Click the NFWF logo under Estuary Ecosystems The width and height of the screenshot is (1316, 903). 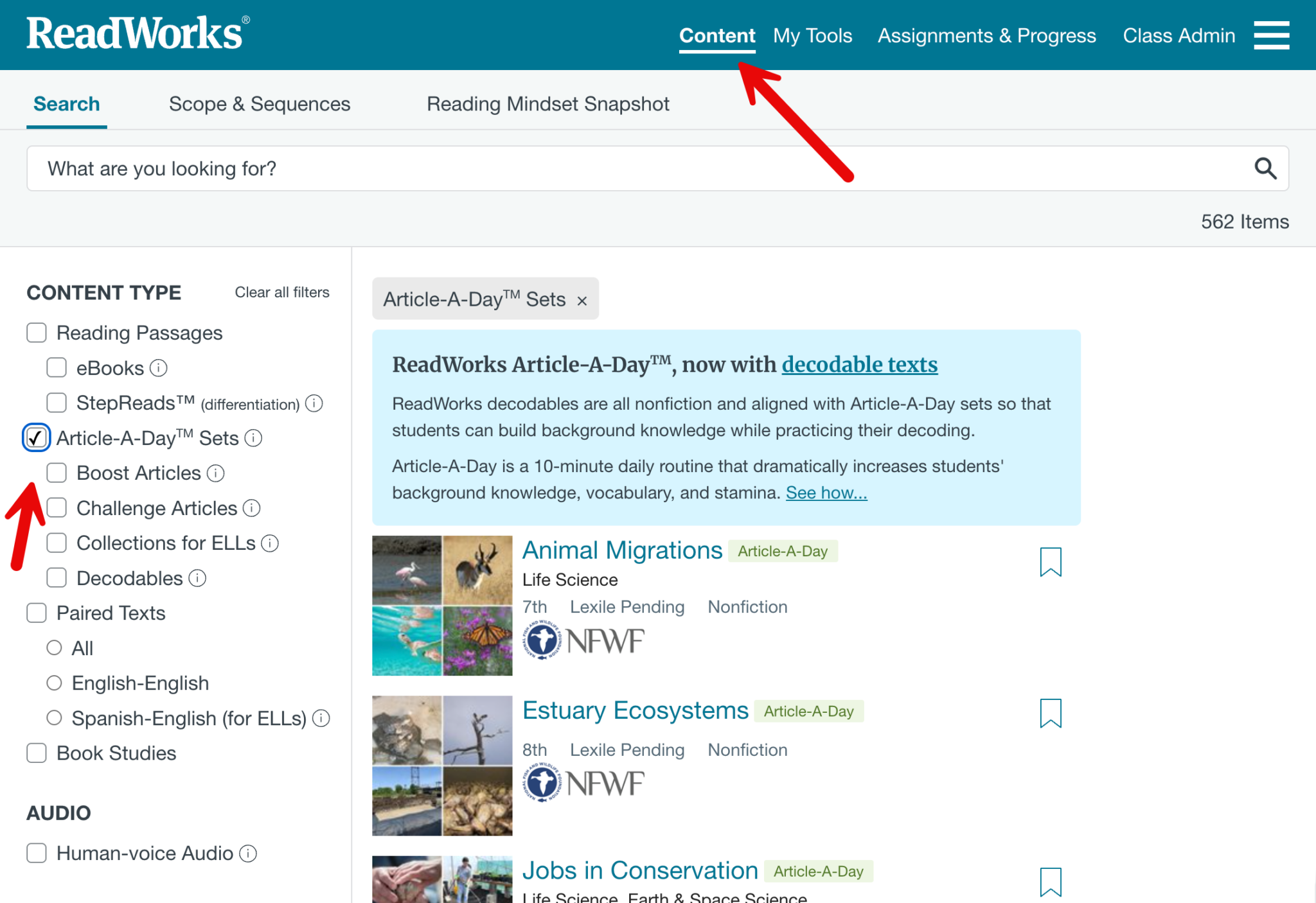583,783
